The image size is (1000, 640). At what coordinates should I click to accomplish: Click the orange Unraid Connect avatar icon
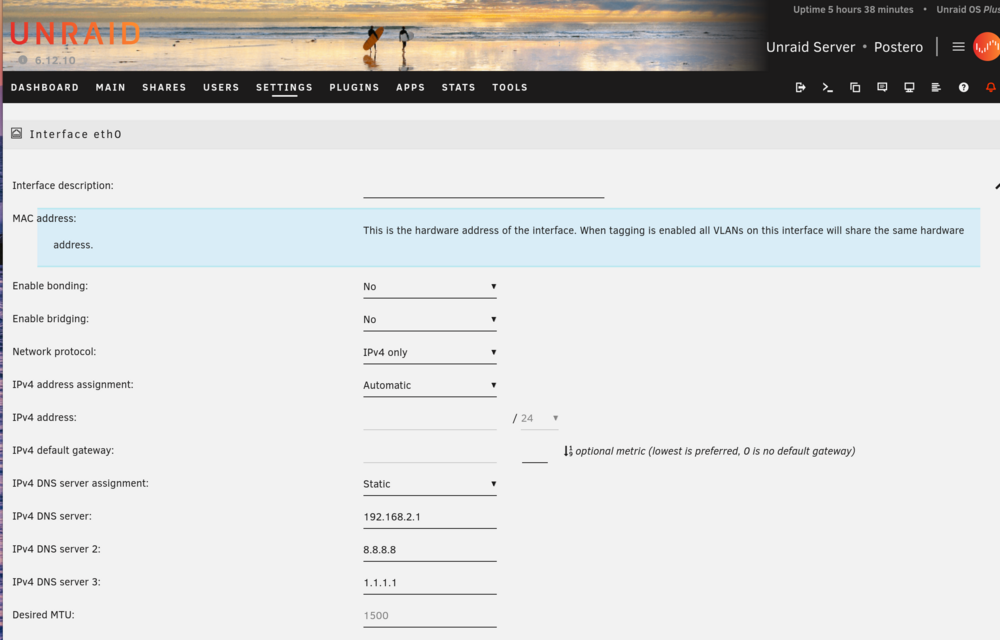[x=987, y=47]
